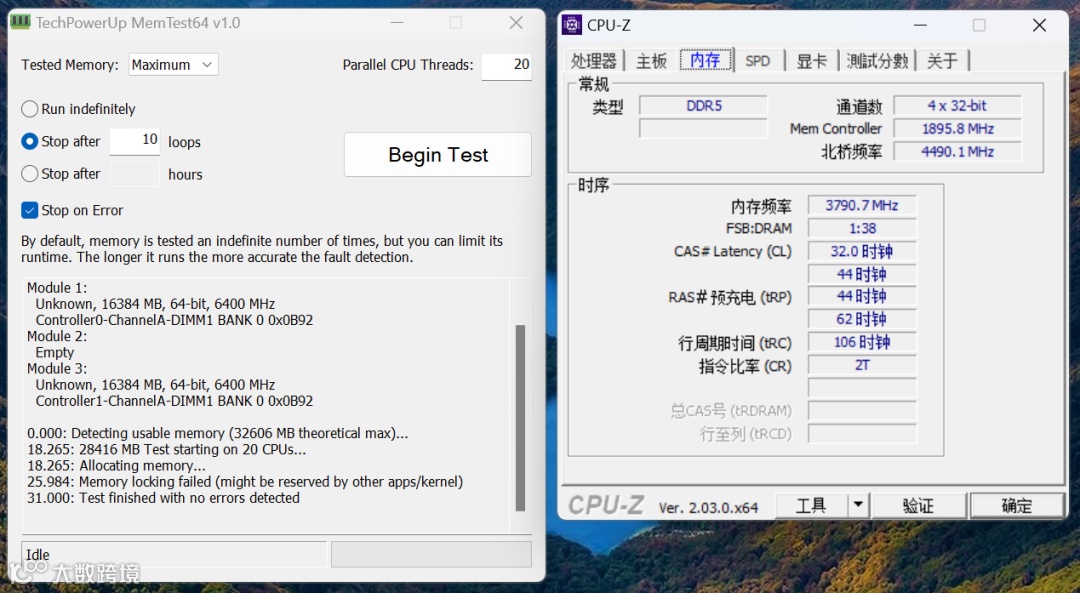Click the FSB:DRAM 1:38 value
The width and height of the screenshot is (1080, 593).
[862, 228]
